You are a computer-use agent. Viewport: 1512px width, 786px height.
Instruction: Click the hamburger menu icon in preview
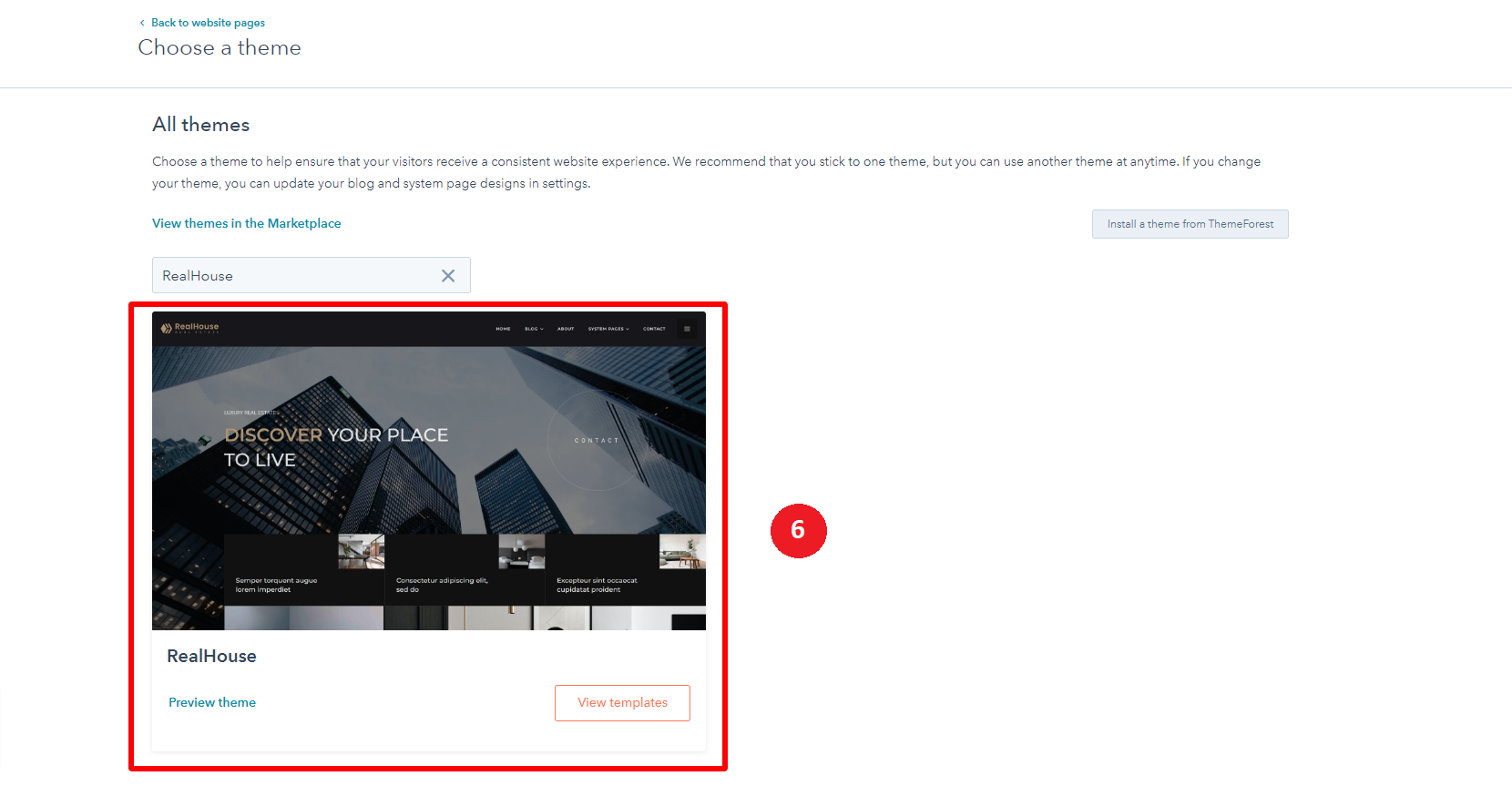tap(687, 329)
